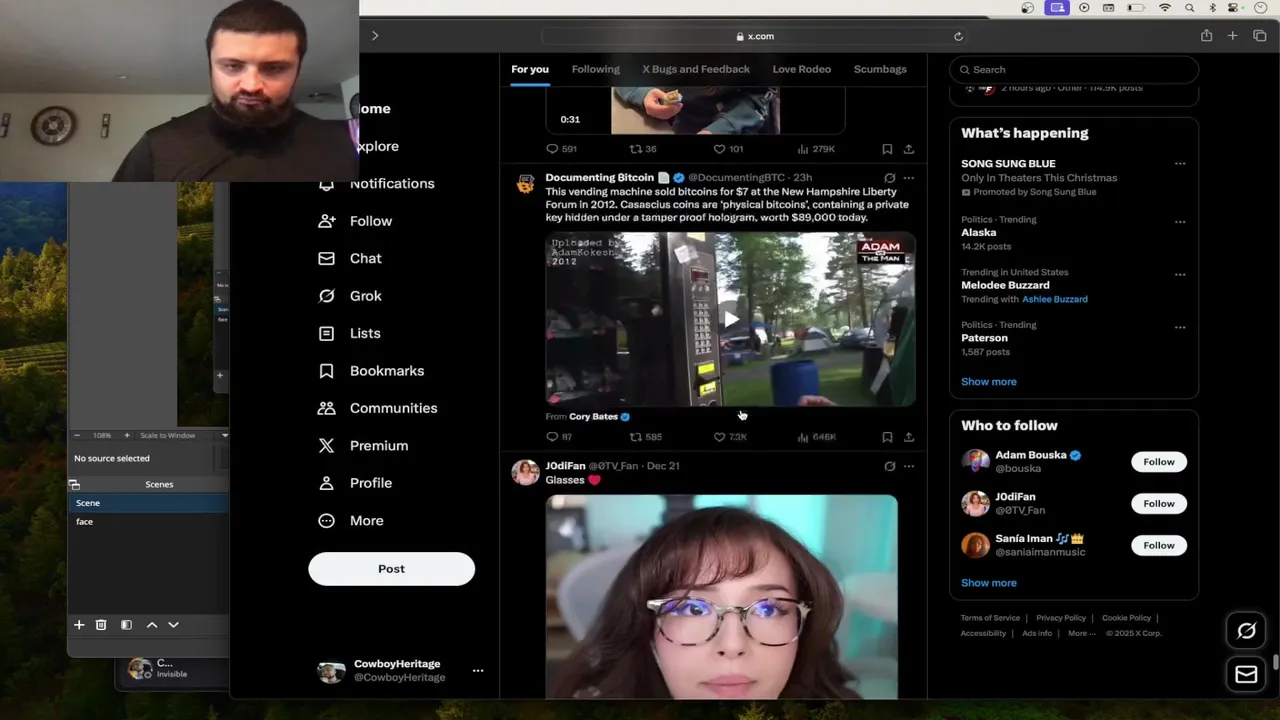Open options for Alaska trend
The height and width of the screenshot is (720, 1280).
point(1180,222)
